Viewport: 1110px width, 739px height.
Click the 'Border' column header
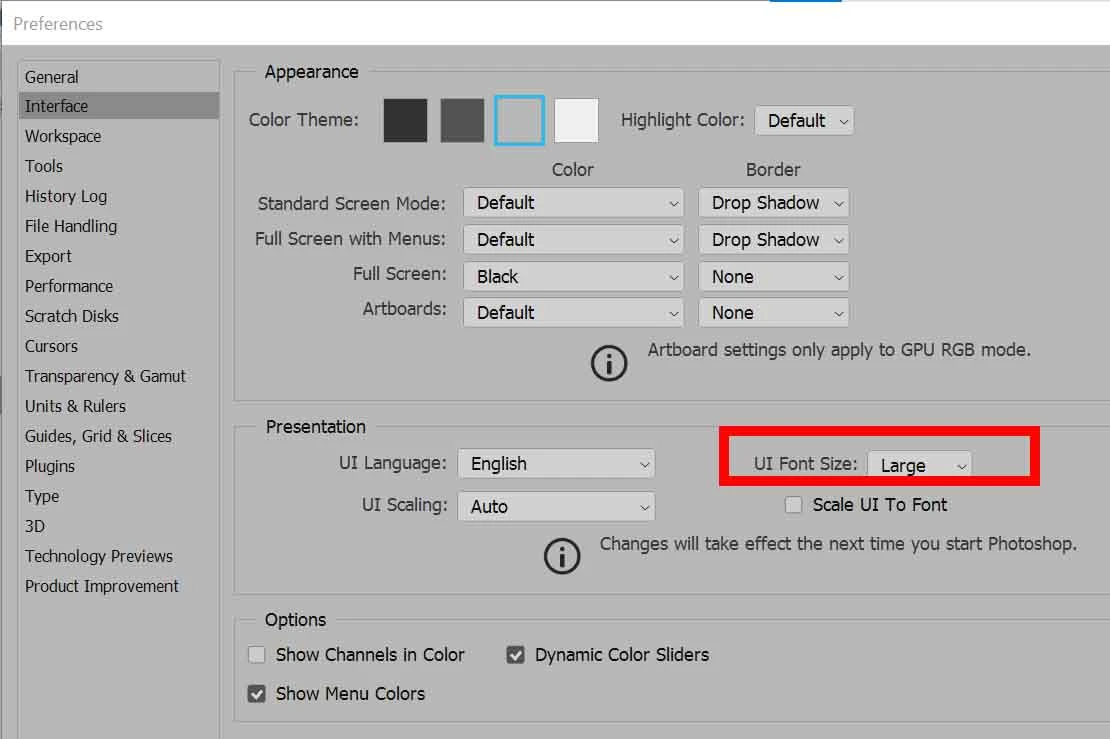(x=773, y=170)
